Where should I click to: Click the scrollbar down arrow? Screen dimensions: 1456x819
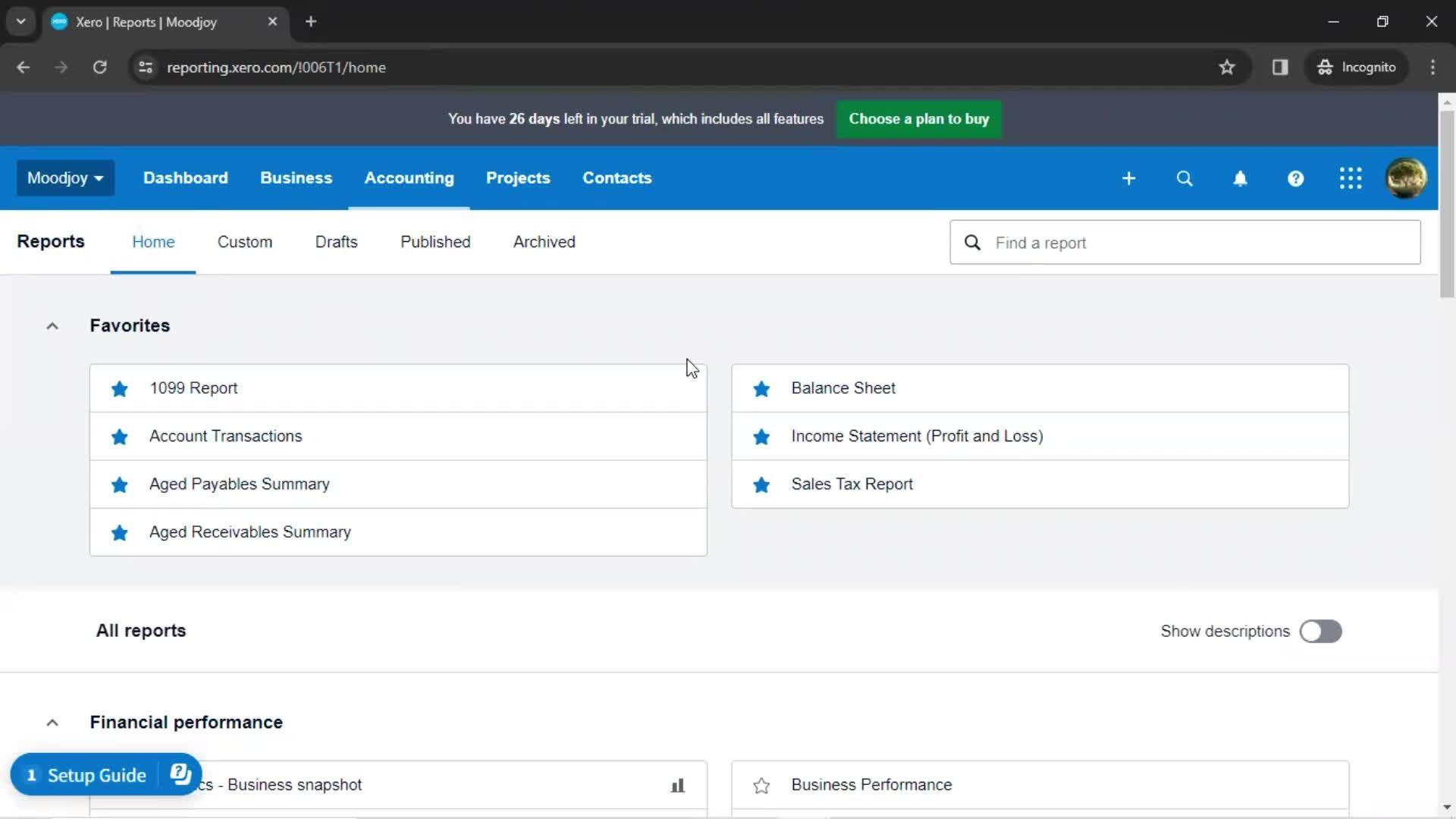1447,808
